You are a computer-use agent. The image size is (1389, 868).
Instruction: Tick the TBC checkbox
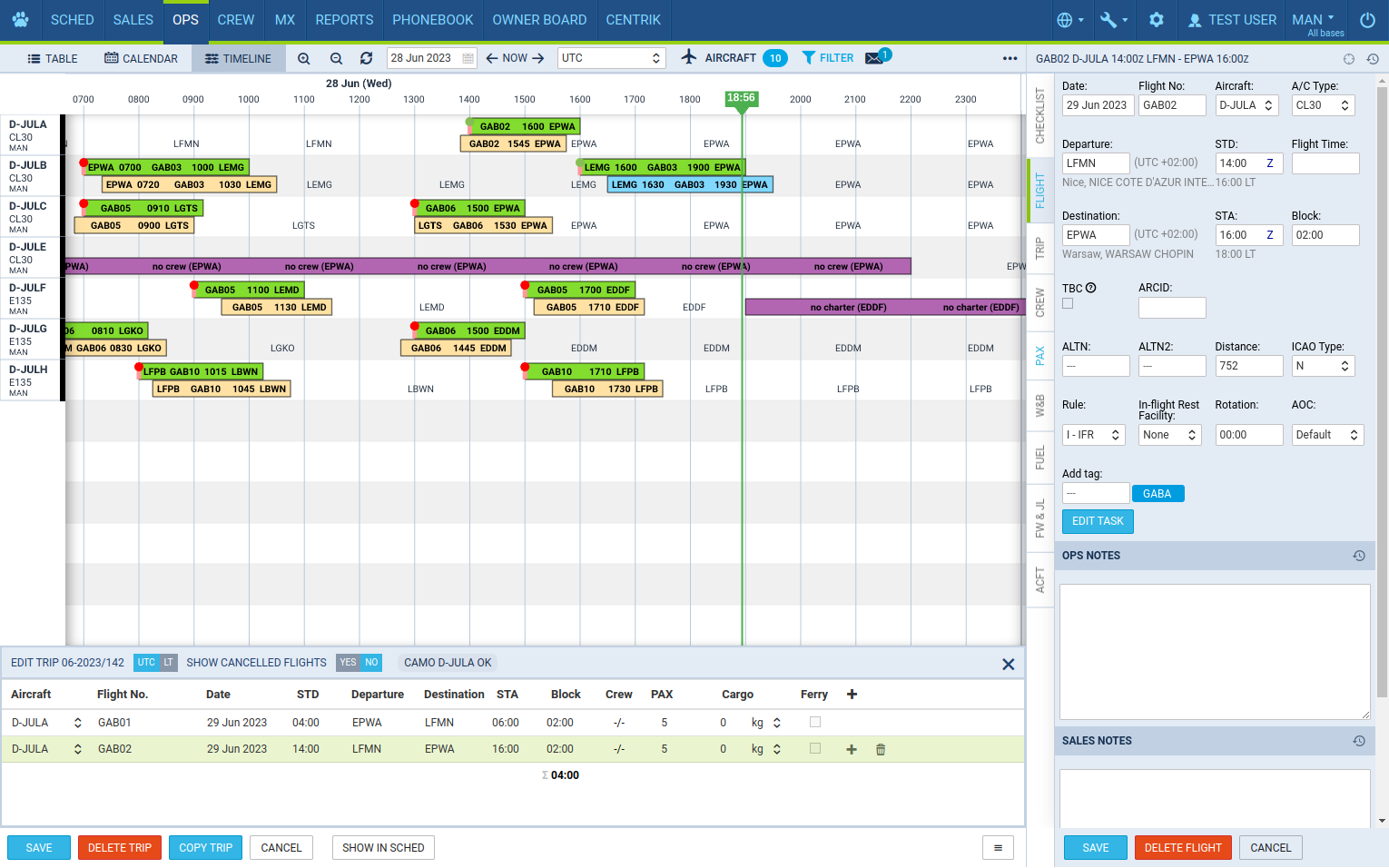tap(1068, 304)
